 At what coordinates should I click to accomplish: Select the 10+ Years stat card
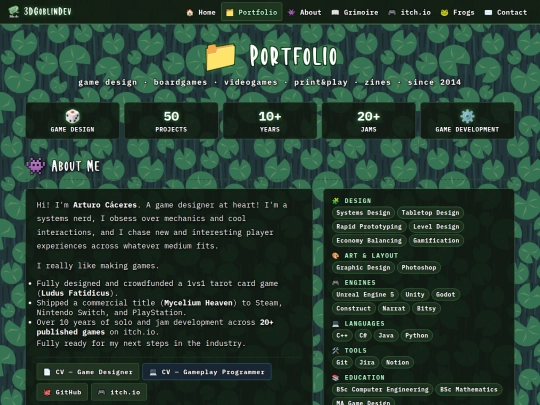(270, 121)
